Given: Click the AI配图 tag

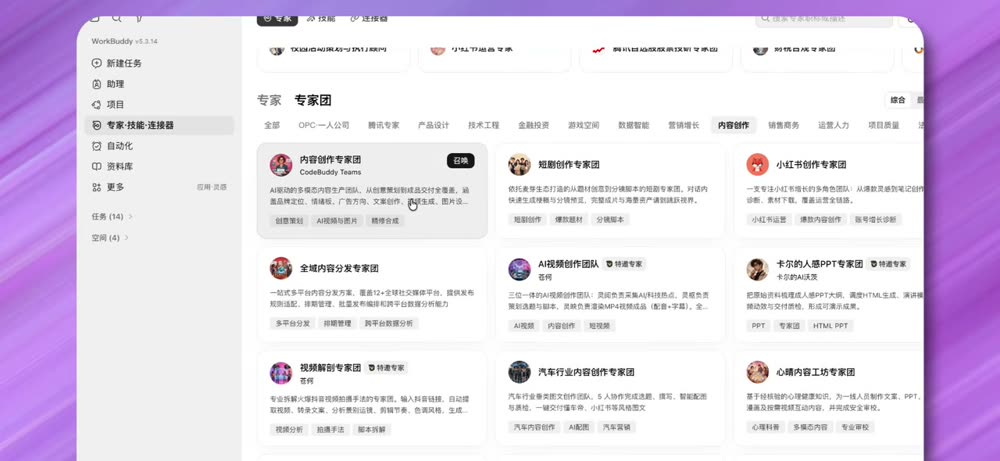Looking at the screenshot, I should [579, 427].
